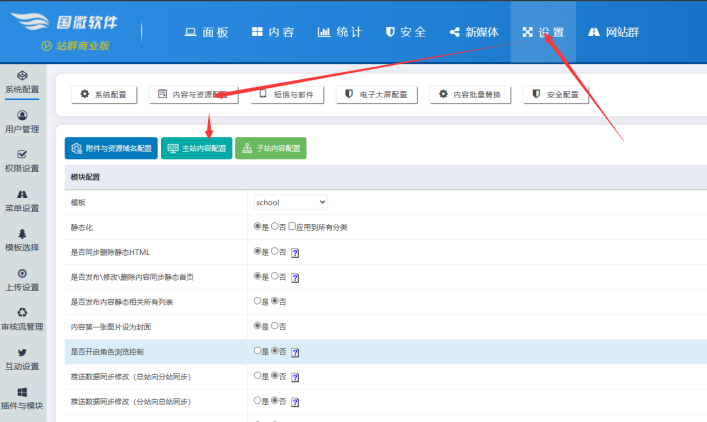Open 菜单设置 sidebar item
The width and height of the screenshot is (707, 422).
[22, 200]
